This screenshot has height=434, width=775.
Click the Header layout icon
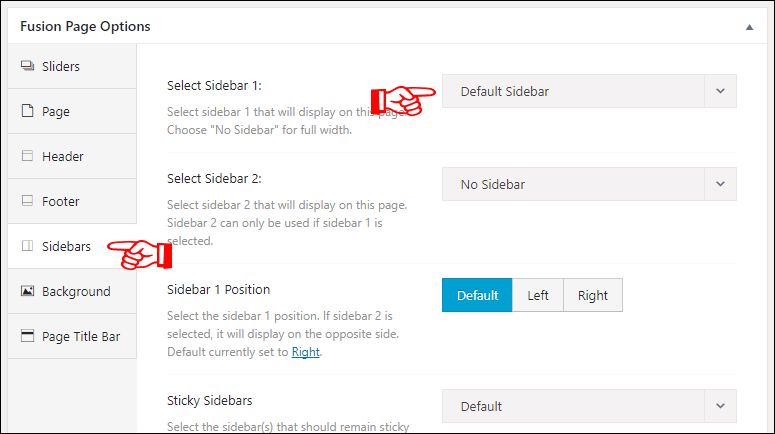pyautogui.click(x=28, y=156)
